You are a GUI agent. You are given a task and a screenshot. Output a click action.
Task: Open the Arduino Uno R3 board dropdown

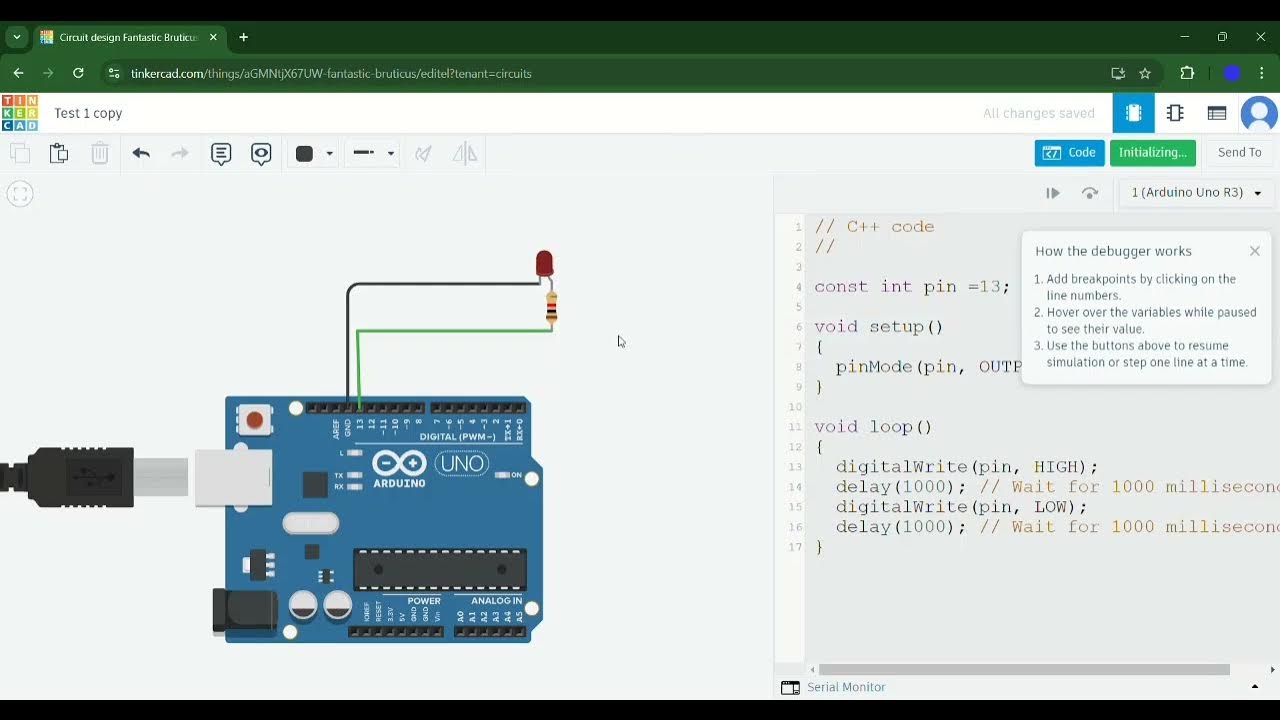click(x=1196, y=192)
